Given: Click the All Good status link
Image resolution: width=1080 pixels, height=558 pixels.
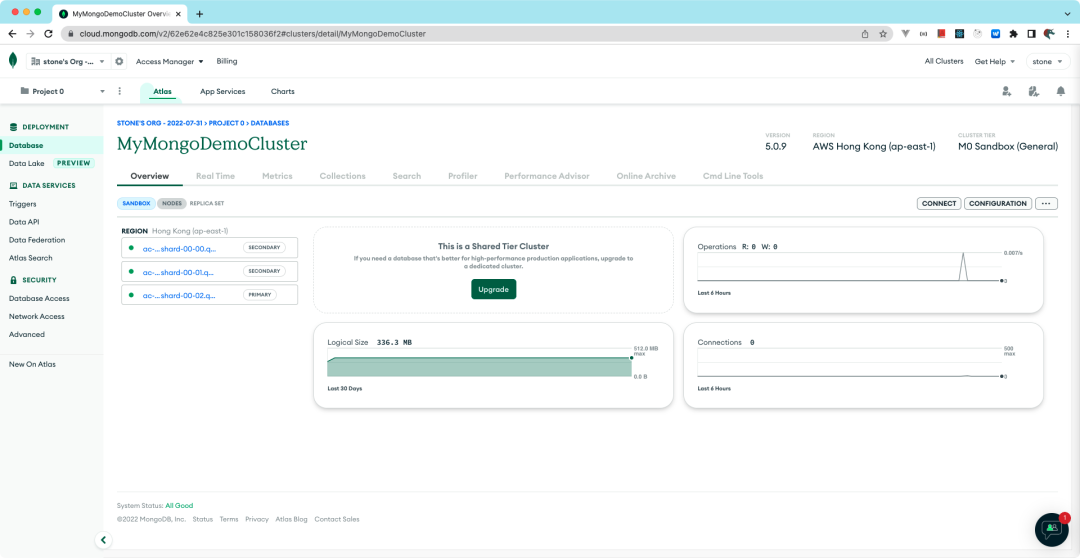Looking at the screenshot, I should pos(179,506).
